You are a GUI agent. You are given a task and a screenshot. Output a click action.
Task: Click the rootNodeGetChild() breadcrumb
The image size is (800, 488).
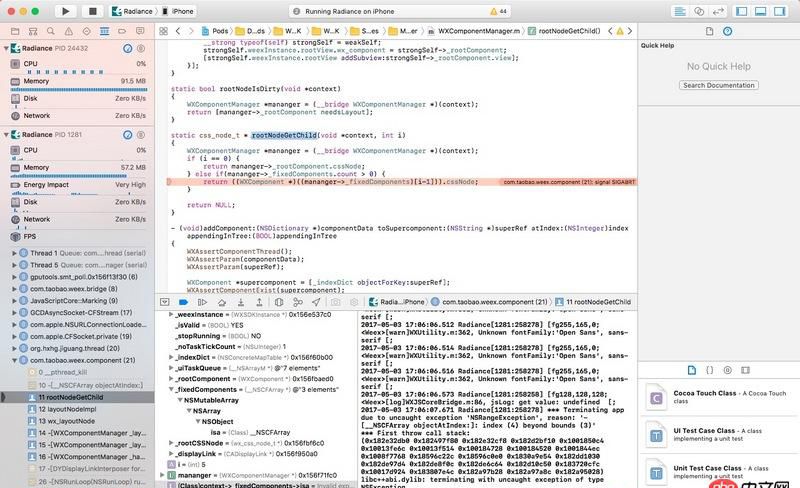pos(564,31)
